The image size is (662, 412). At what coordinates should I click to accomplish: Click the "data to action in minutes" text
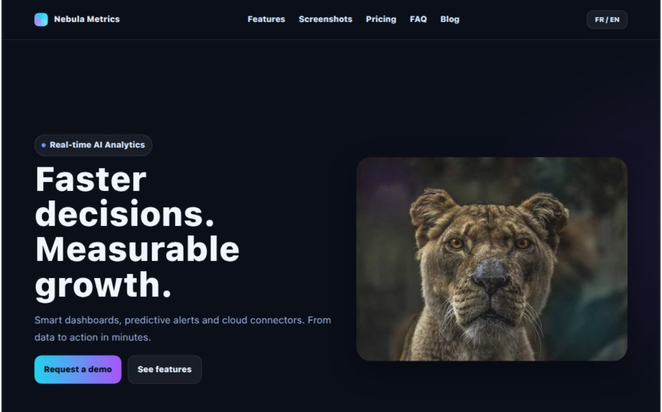(x=92, y=337)
